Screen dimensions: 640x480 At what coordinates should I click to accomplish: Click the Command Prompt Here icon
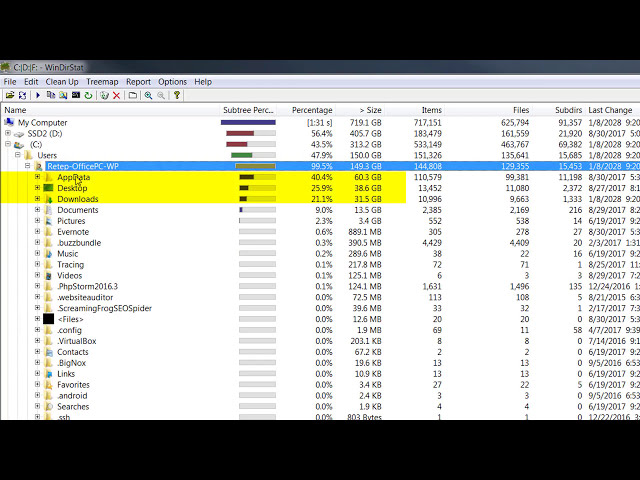[76, 95]
